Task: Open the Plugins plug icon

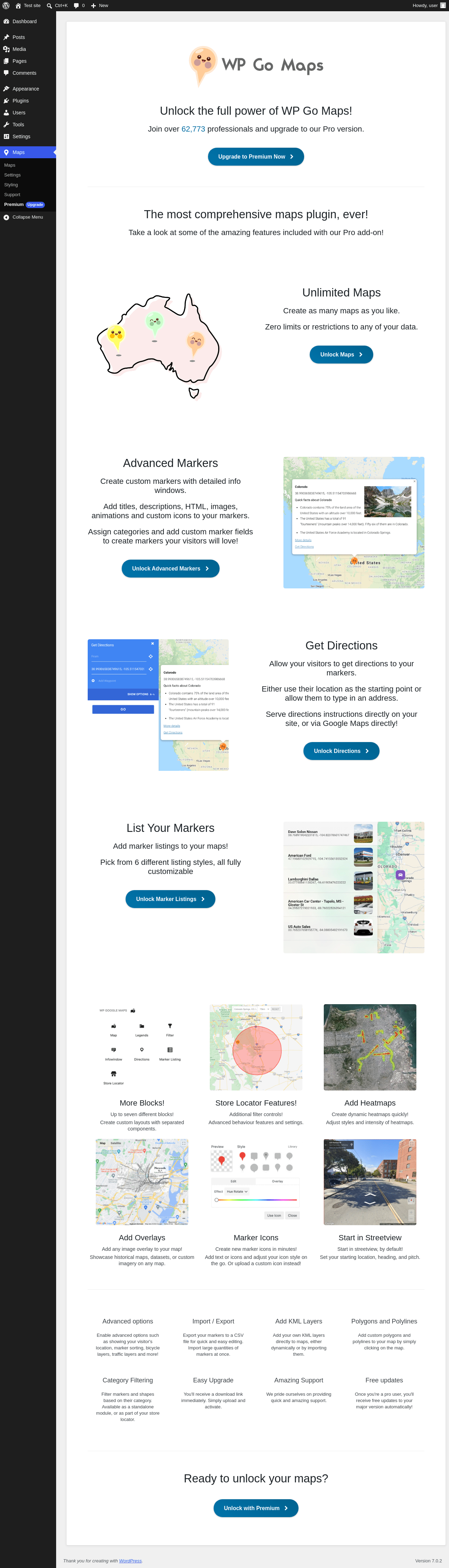Action: coord(6,100)
